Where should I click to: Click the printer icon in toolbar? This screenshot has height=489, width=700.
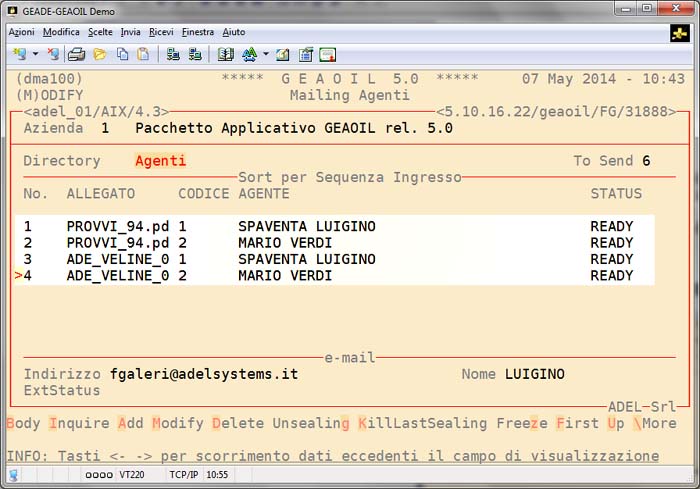[x=76, y=54]
